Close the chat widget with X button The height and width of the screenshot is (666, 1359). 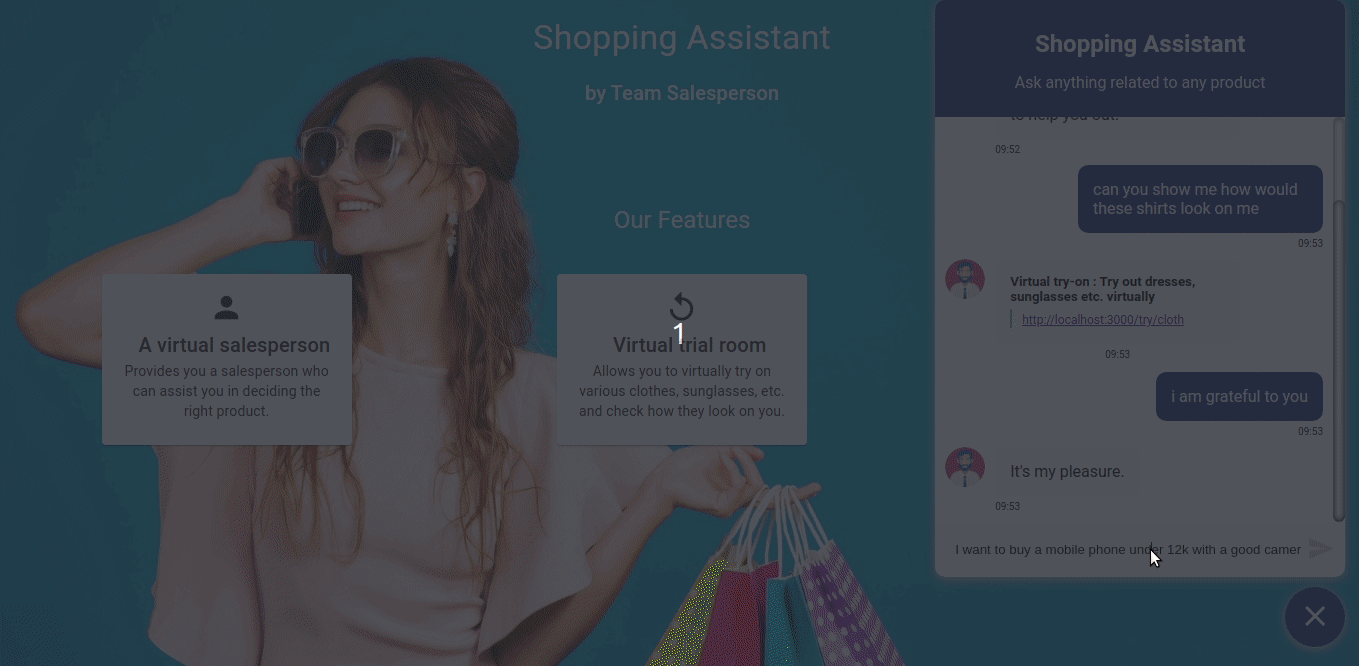1315,617
